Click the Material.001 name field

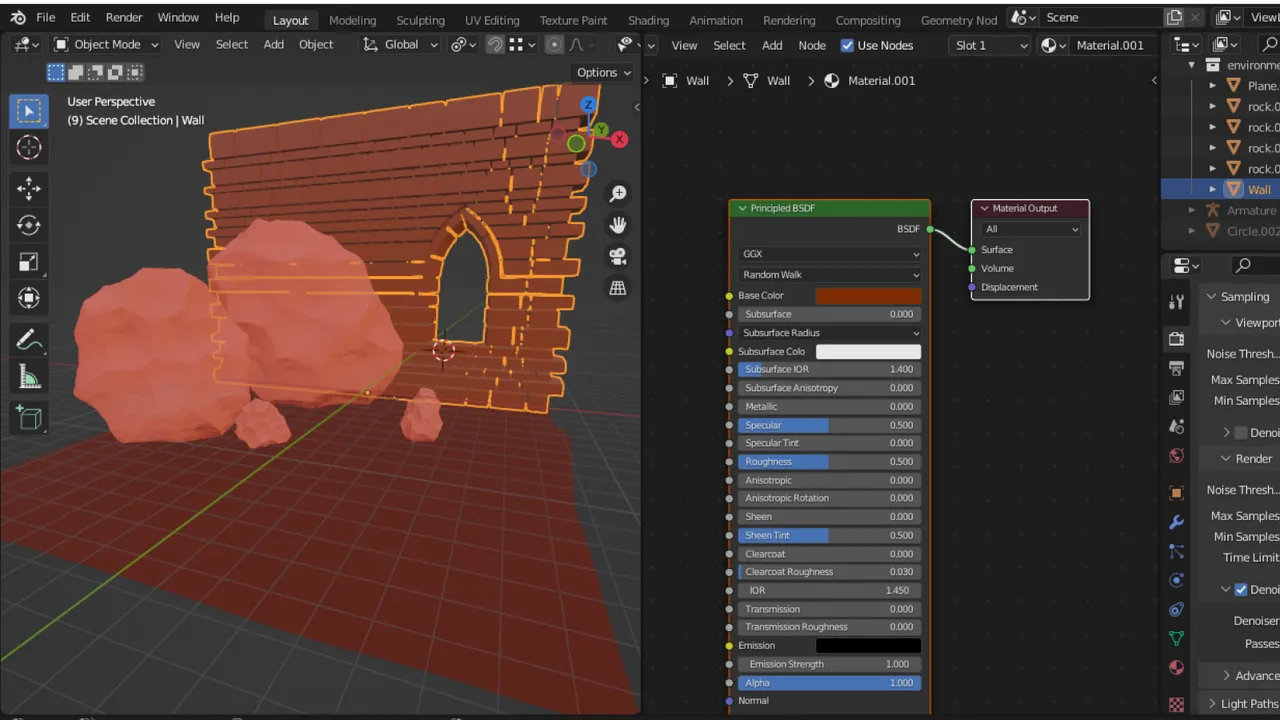pyautogui.click(x=1110, y=45)
